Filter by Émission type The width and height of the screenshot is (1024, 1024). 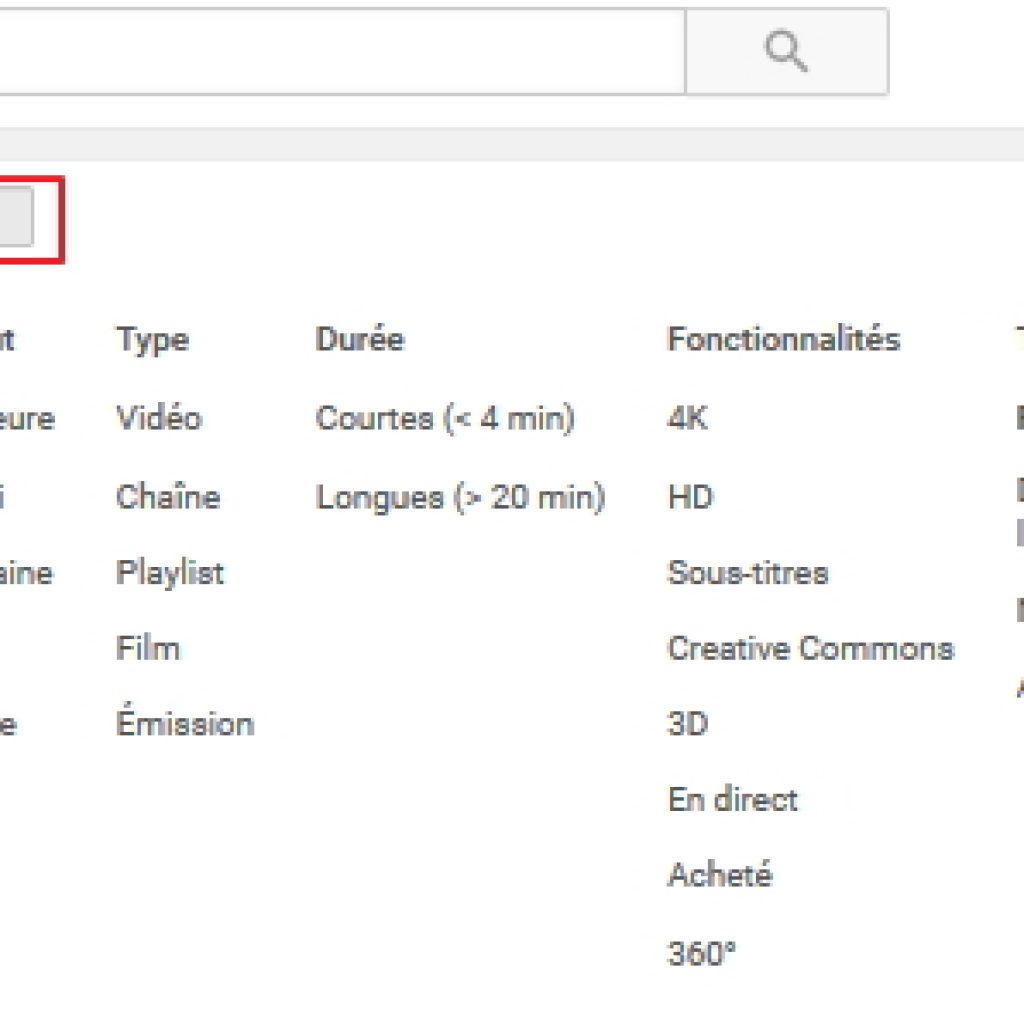click(185, 723)
